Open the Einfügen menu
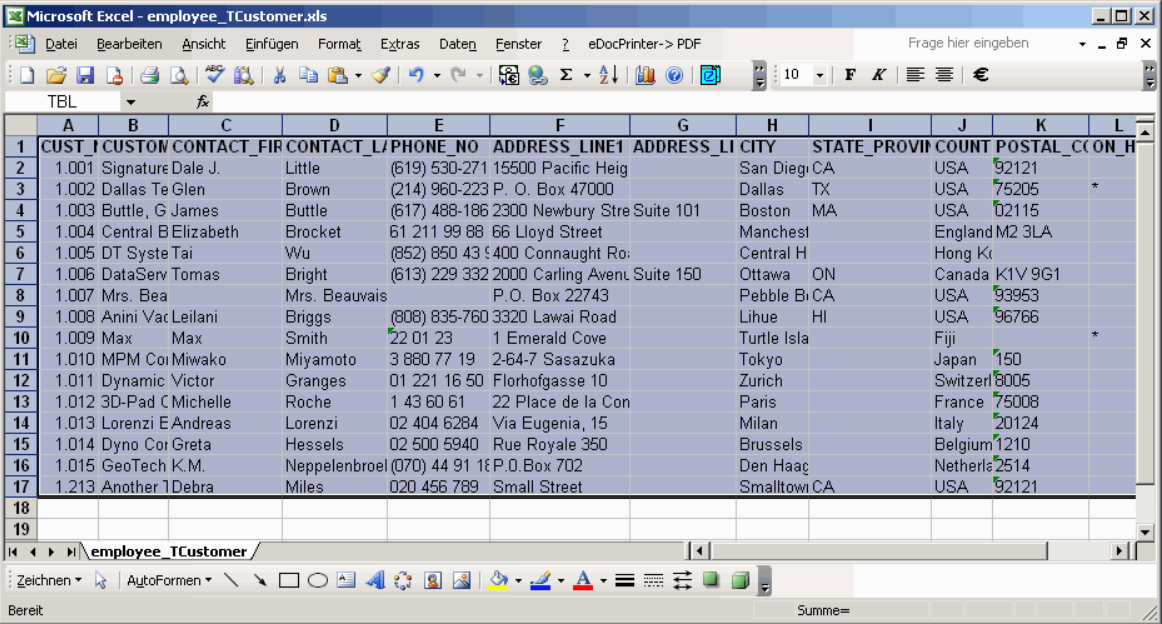Viewport: 1162px width, 624px height. pyautogui.click(x=271, y=44)
